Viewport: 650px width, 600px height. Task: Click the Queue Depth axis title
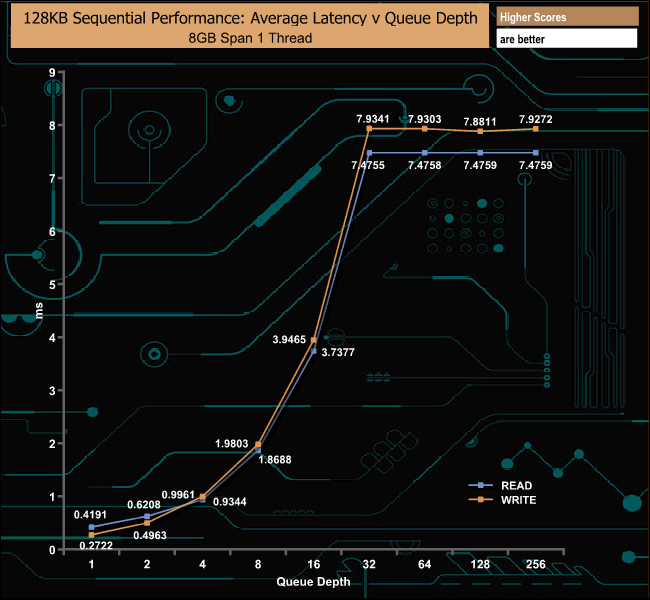[313, 582]
